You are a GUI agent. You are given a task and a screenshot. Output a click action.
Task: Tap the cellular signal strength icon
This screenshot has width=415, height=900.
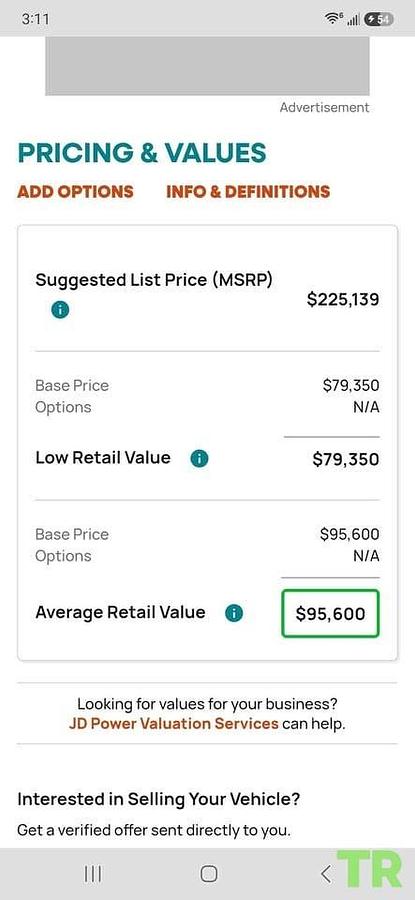(x=354, y=20)
